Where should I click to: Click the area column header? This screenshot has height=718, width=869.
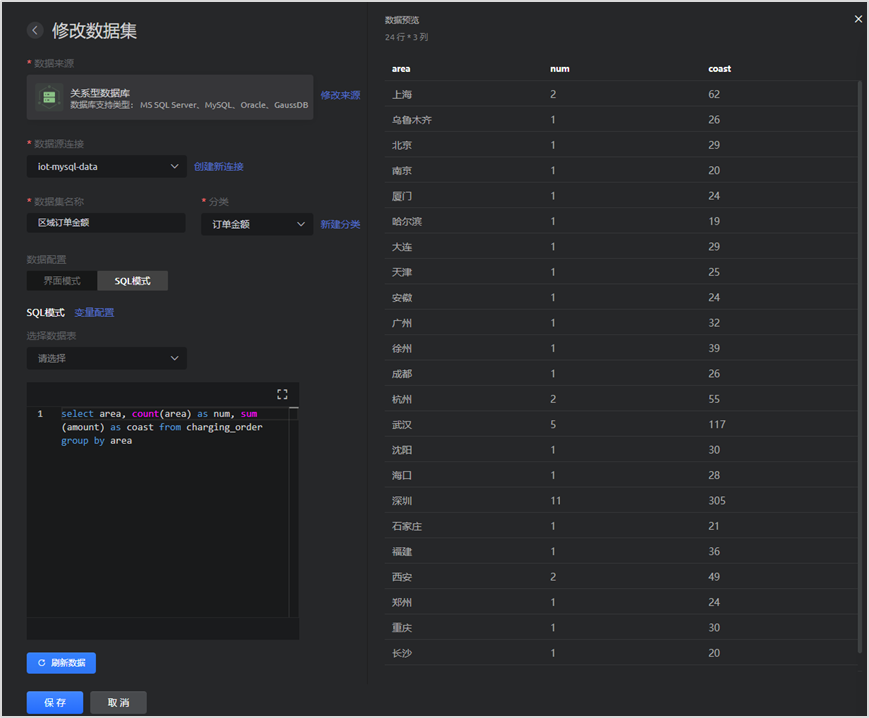point(401,69)
